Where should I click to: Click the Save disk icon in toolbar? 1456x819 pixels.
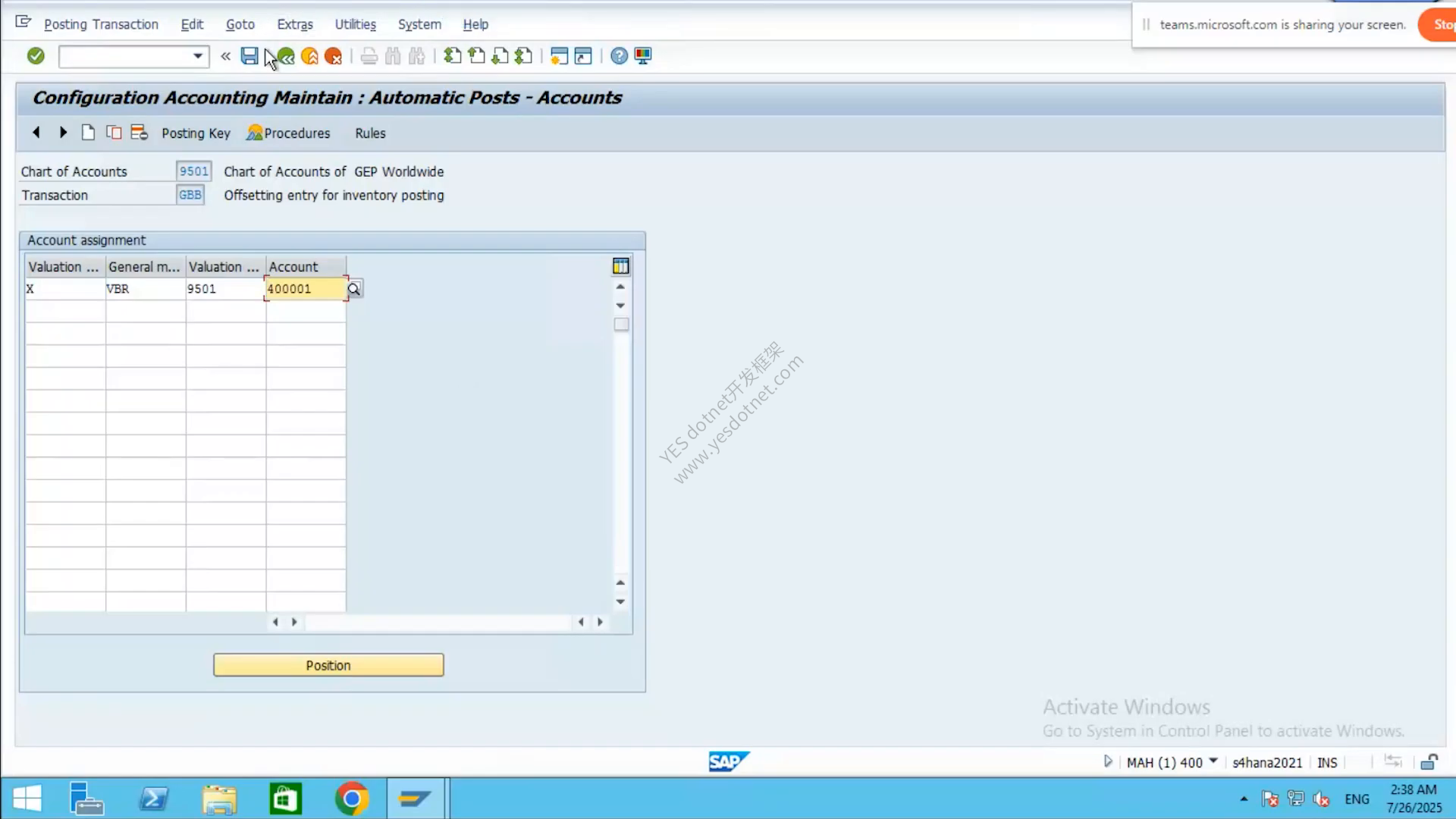click(249, 56)
